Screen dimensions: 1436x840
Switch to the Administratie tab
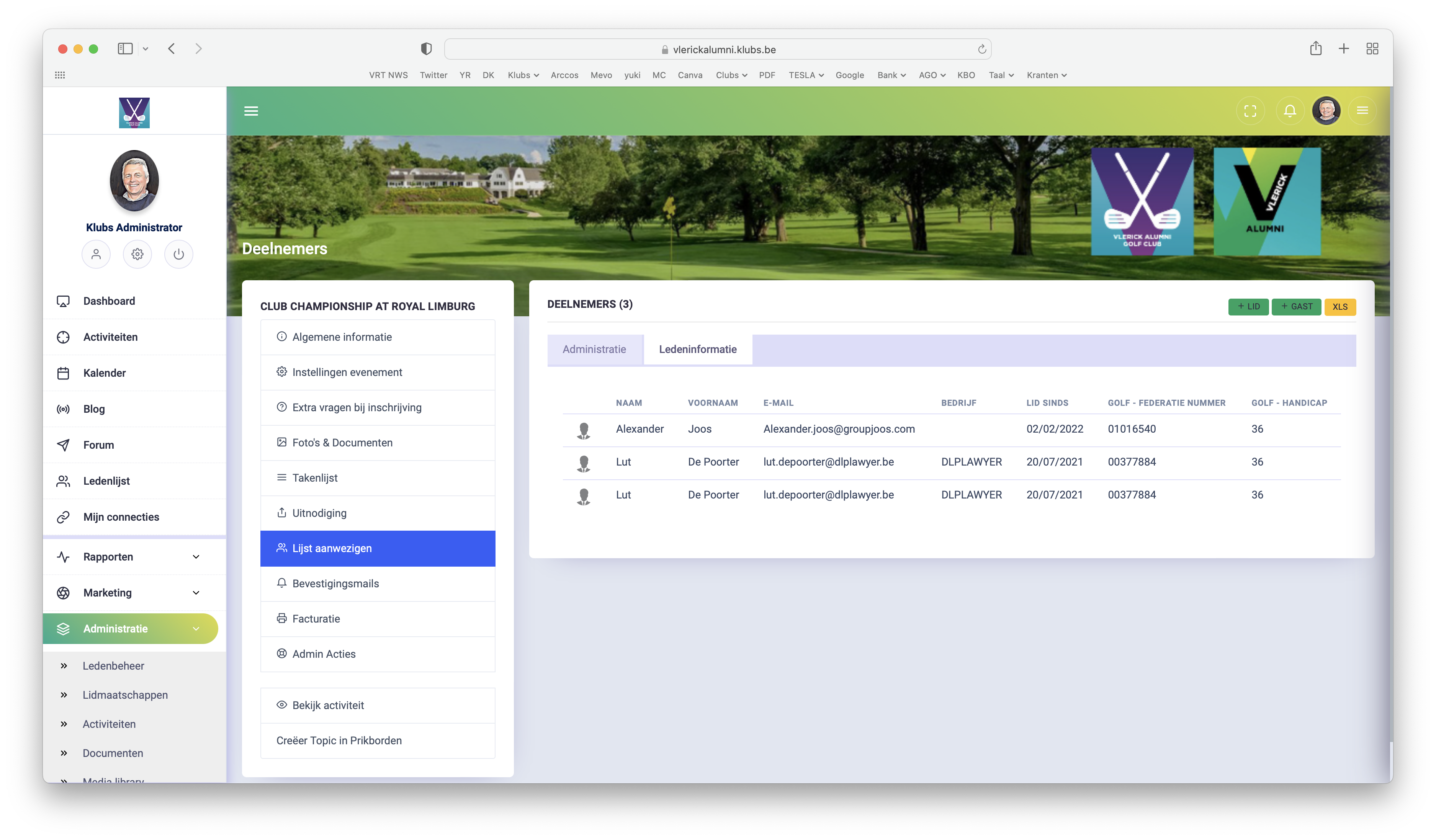click(594, 349)
